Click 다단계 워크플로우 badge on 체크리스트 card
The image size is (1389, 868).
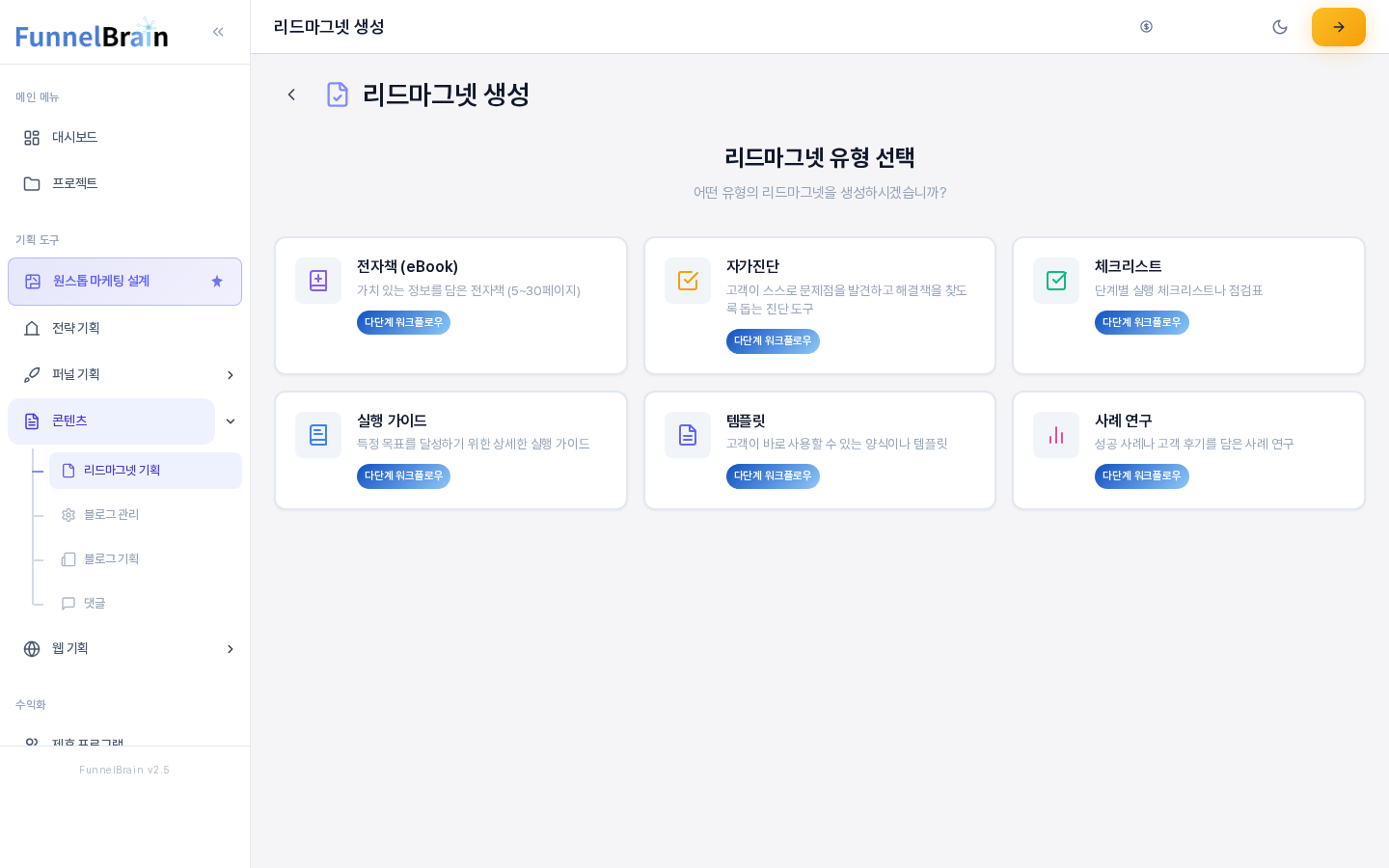point(1142,322)
